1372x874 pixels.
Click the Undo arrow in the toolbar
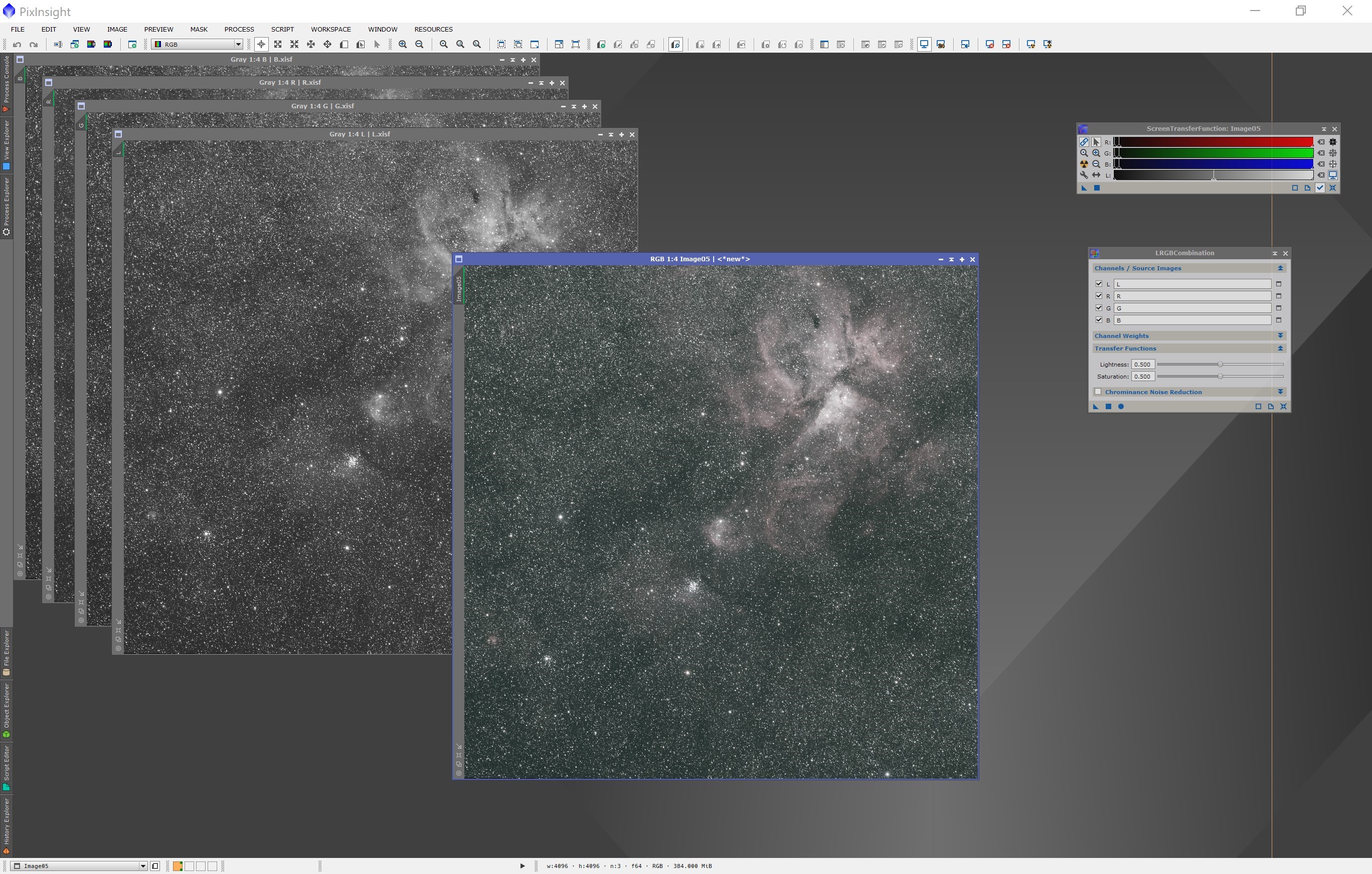(x=17, y=45)
